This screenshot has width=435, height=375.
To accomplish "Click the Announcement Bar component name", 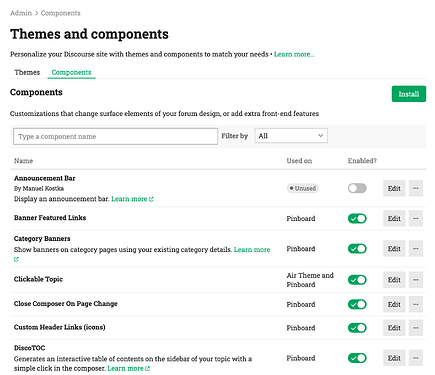I will click(x=44, y=178).
